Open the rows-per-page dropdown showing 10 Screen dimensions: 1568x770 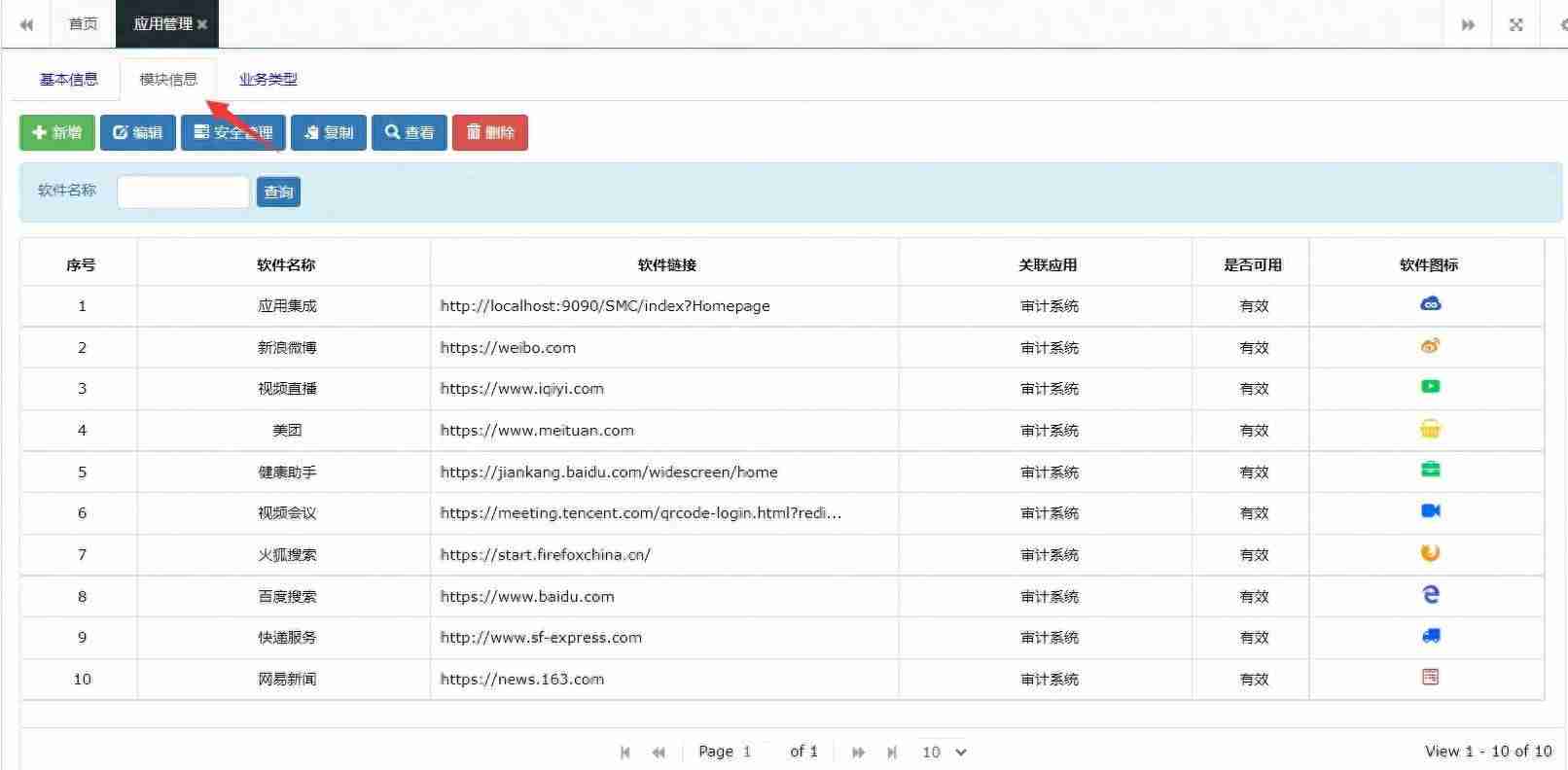[944, 752]
